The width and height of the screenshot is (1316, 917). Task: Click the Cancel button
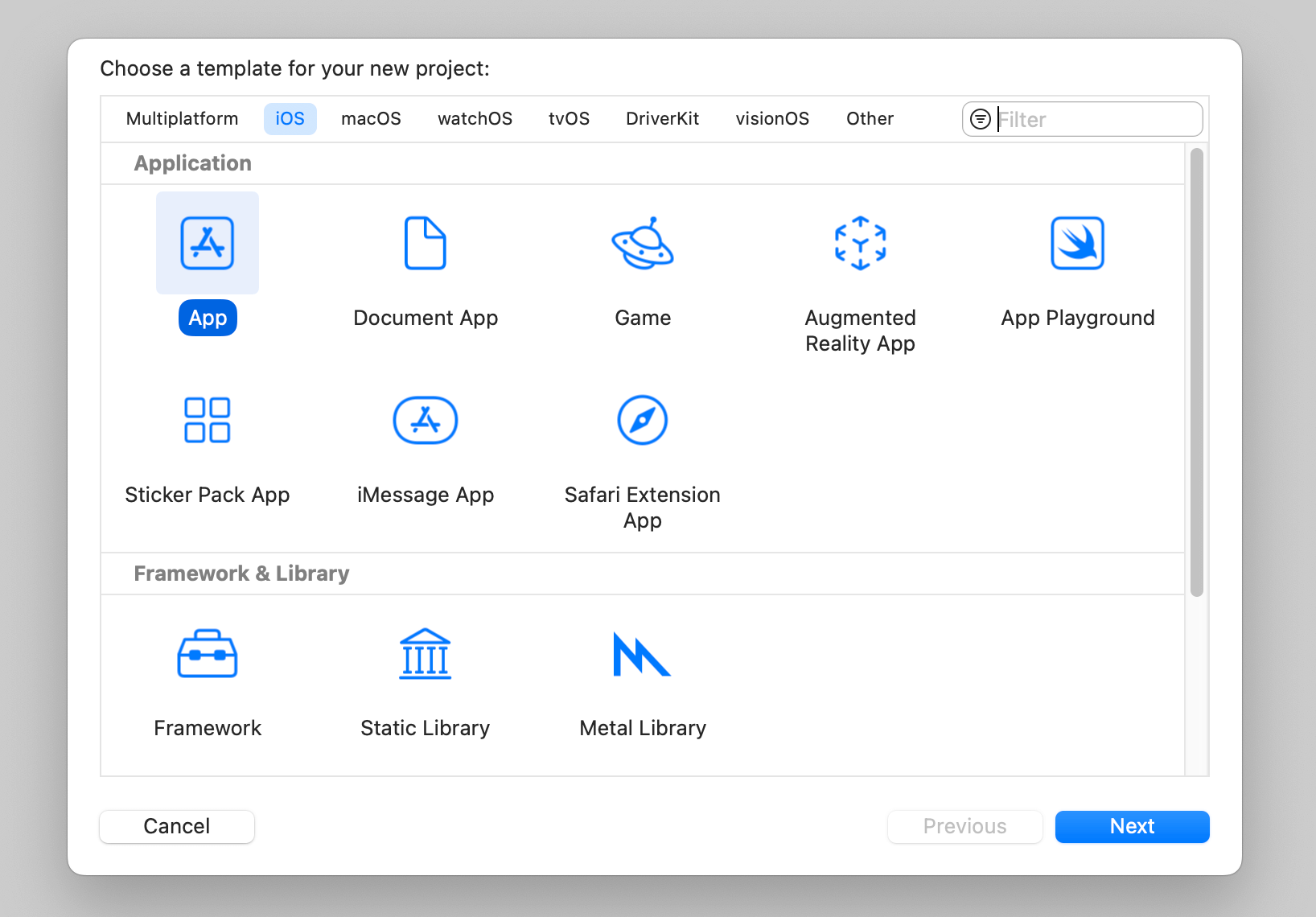tap(177, 827)
